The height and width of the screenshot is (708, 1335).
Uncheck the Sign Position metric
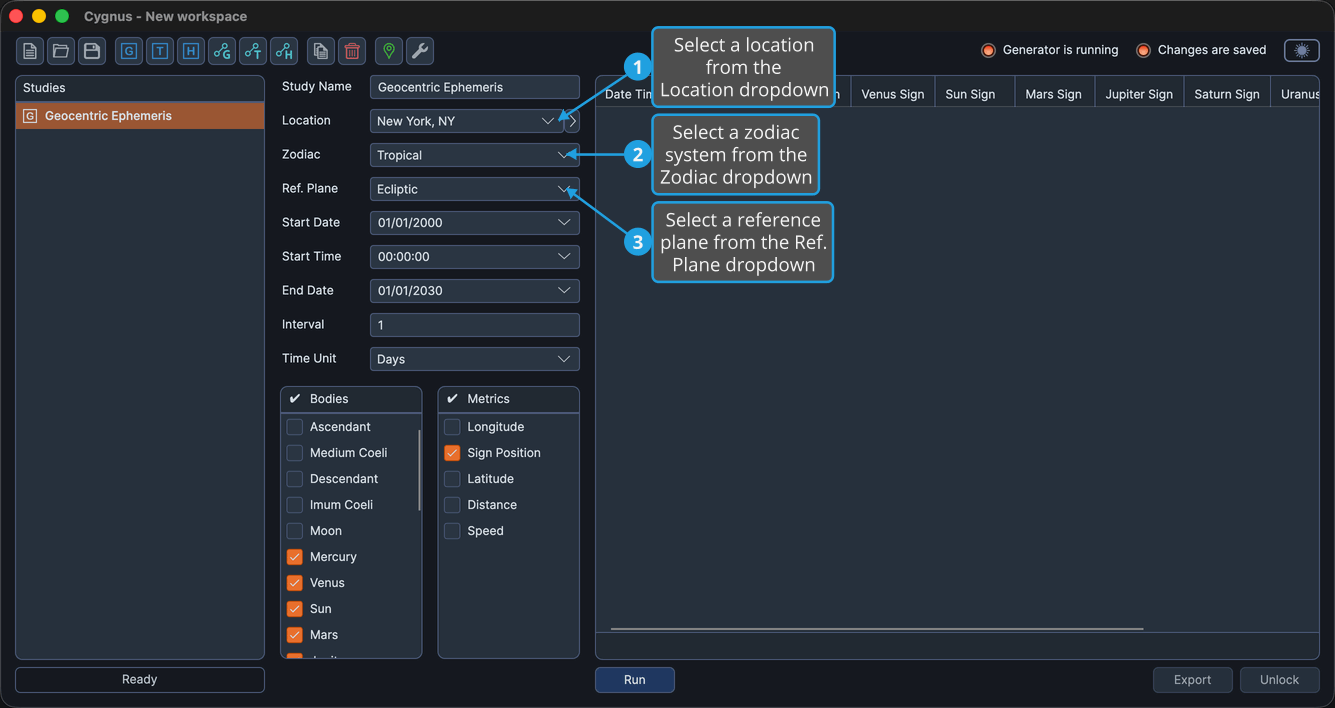tap(452, 453)
